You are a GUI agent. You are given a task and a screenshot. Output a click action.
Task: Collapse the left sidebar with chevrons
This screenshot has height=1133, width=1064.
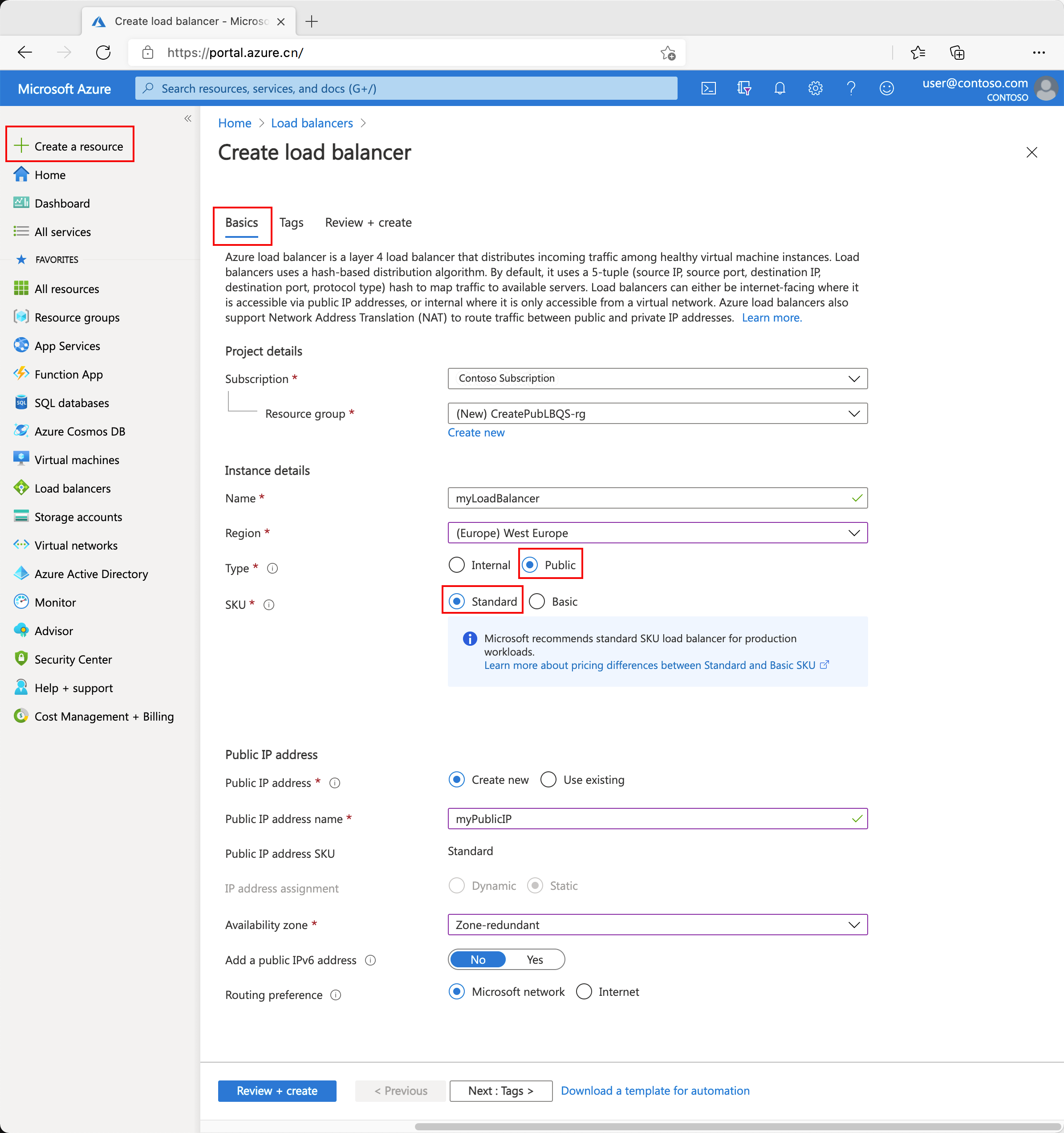click(187, 118)
